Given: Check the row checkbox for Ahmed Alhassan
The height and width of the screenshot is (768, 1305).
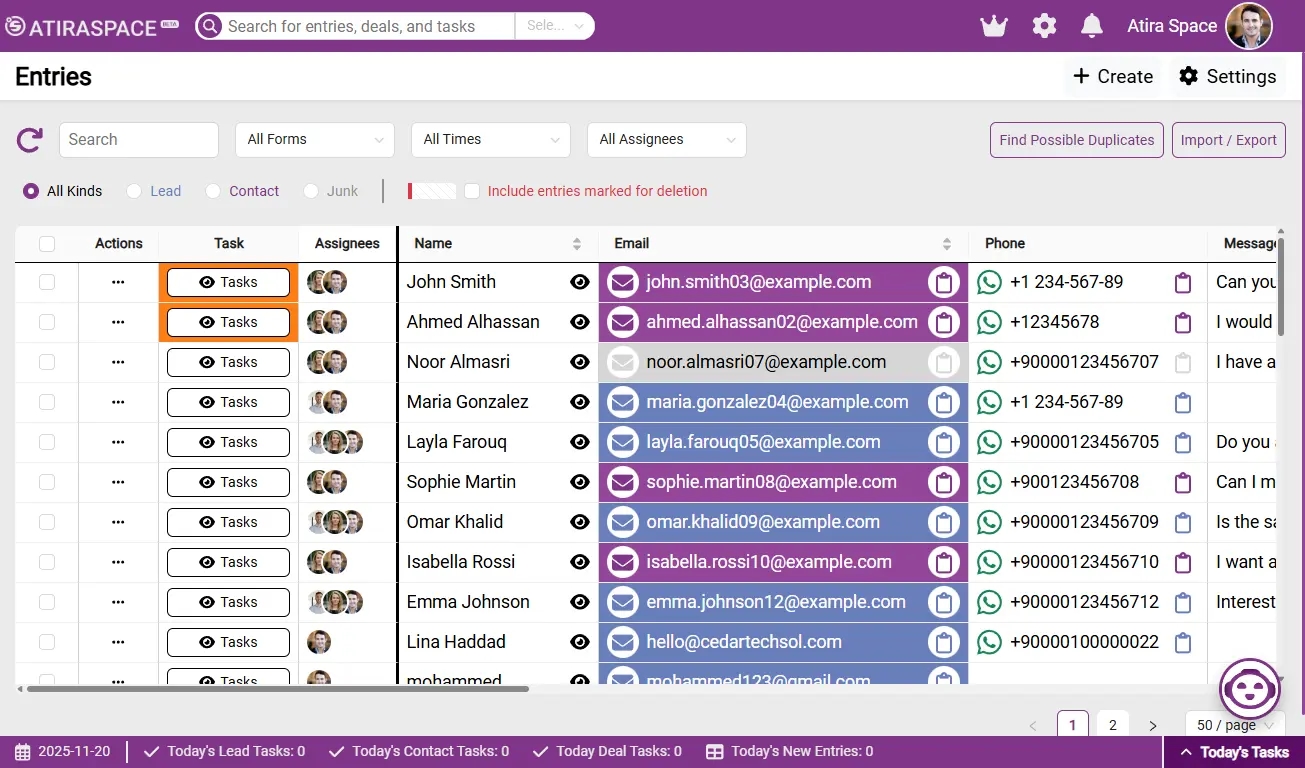Looking at the screenshot, I should pos(46,322).
